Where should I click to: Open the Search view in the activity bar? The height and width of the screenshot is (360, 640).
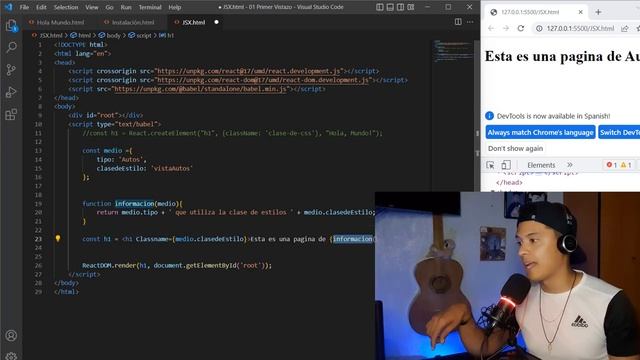point(11,47)
